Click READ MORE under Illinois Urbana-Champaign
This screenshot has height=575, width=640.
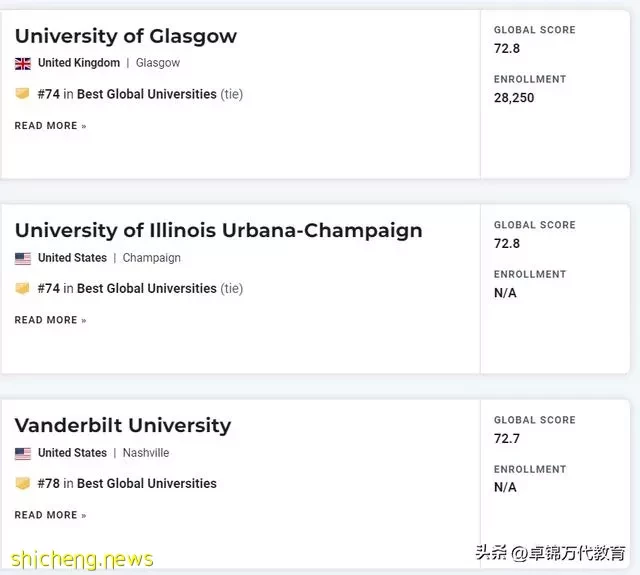coord(51,320)
